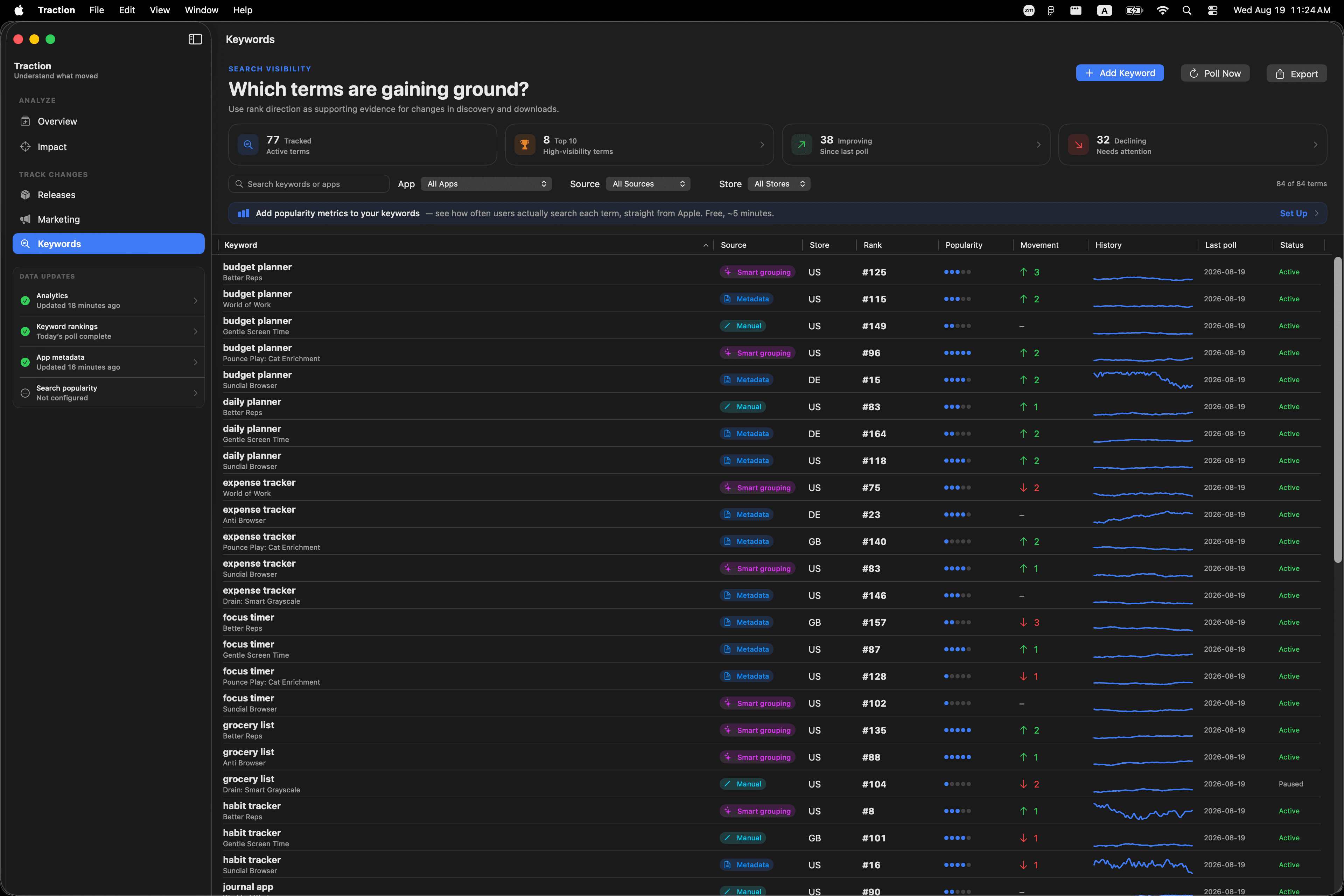
Task: Click Analytics green check status icon
Action: pyautogui.click(x=25, y=301)
